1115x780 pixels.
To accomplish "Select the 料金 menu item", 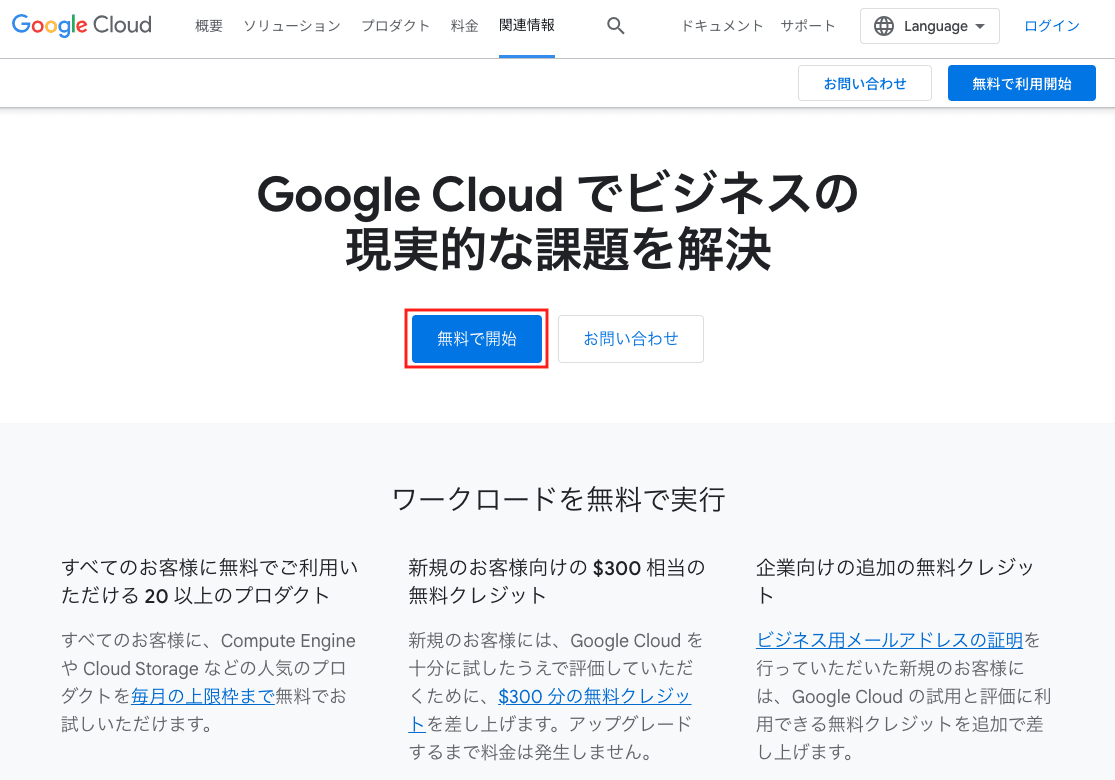I will pos(464,26).
